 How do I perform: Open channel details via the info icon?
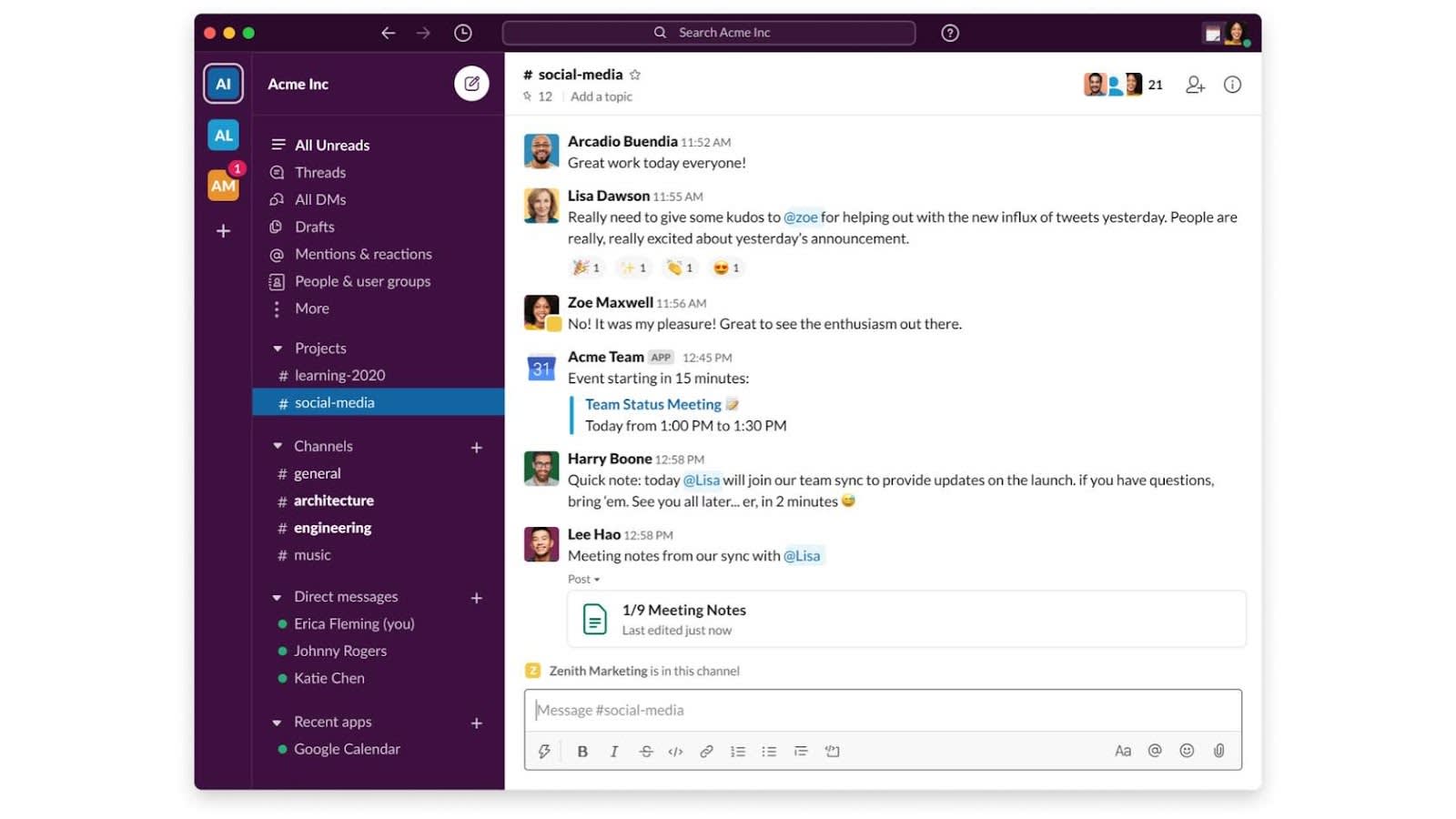pos(1233,84)
